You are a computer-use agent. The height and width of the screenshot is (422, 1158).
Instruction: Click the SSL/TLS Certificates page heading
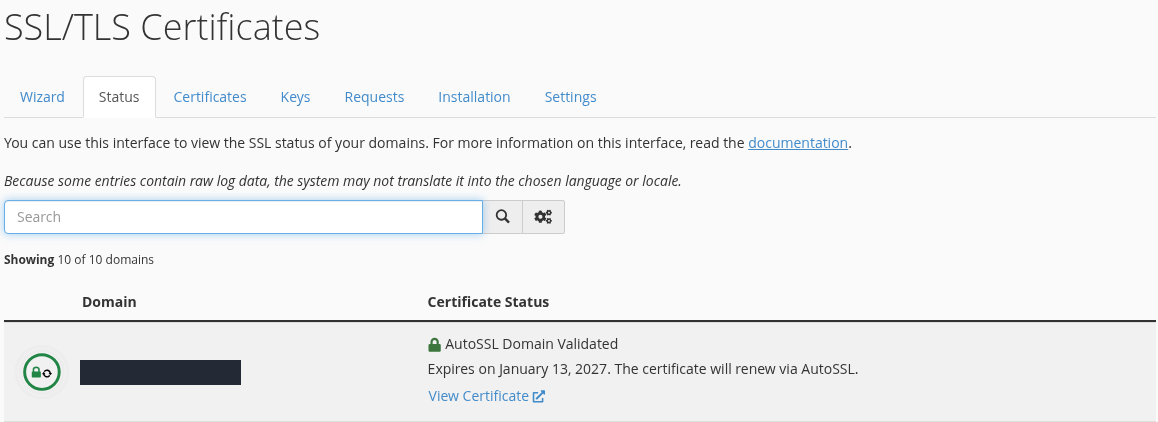[x=162, y=27]
